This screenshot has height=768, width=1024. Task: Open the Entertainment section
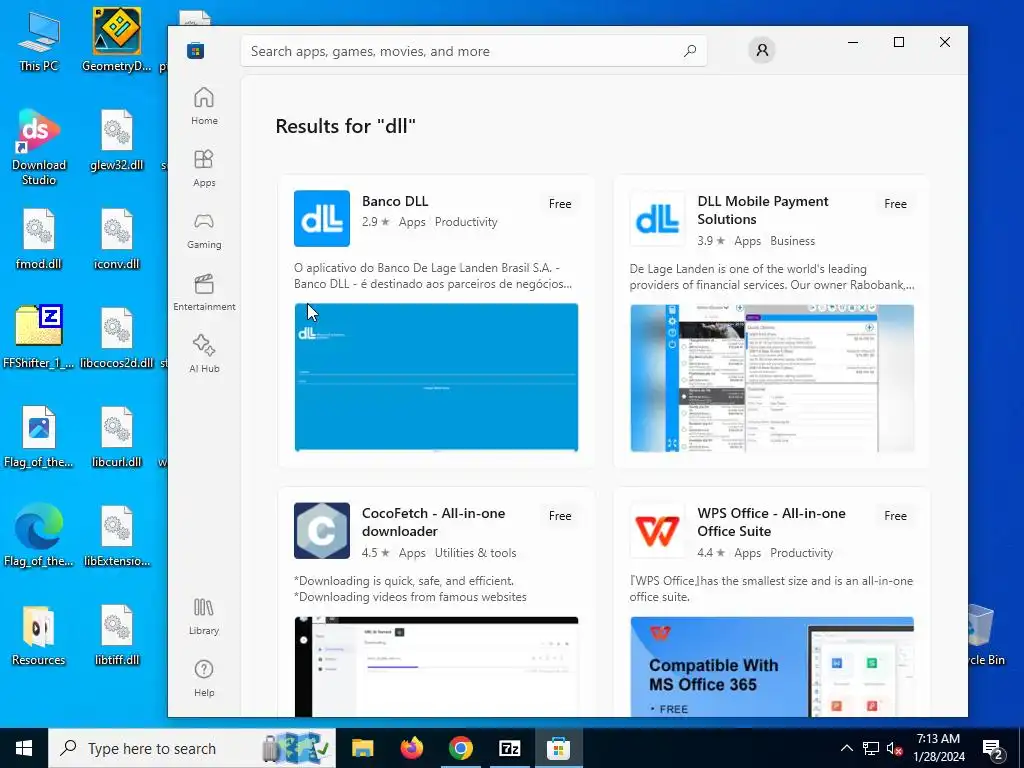pos(204,292)
